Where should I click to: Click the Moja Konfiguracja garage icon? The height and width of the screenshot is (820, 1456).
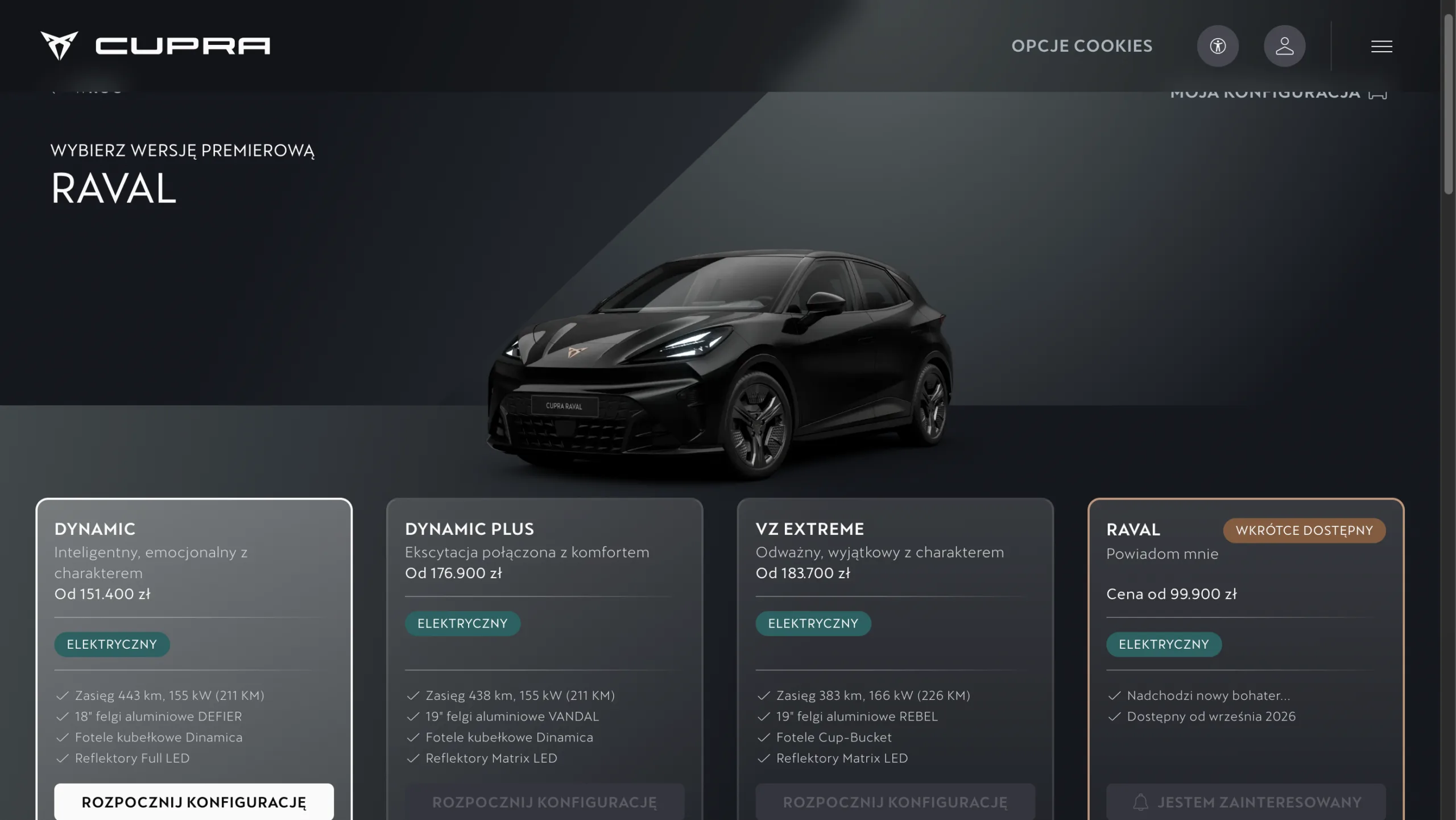(1378, 94)
